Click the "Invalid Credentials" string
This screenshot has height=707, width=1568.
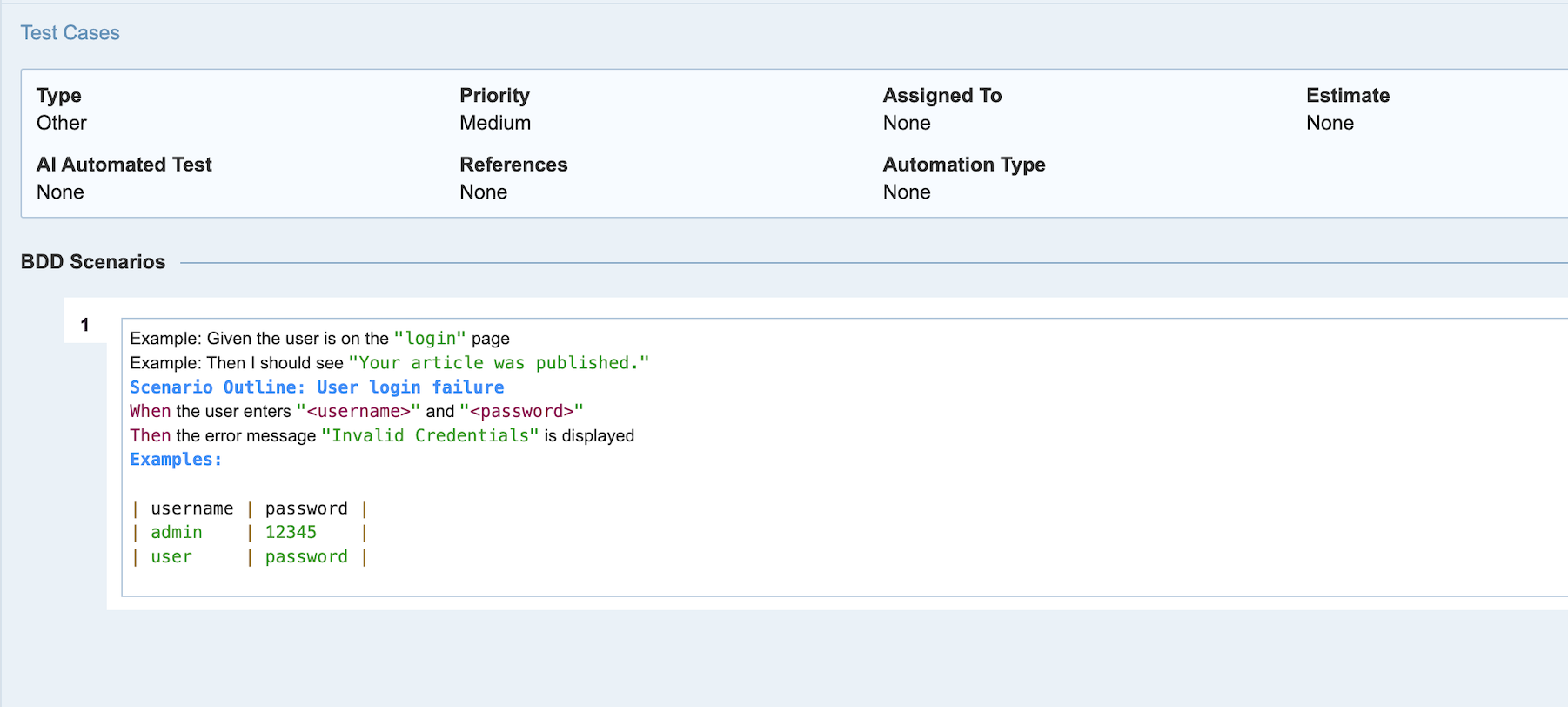(430, 435)
